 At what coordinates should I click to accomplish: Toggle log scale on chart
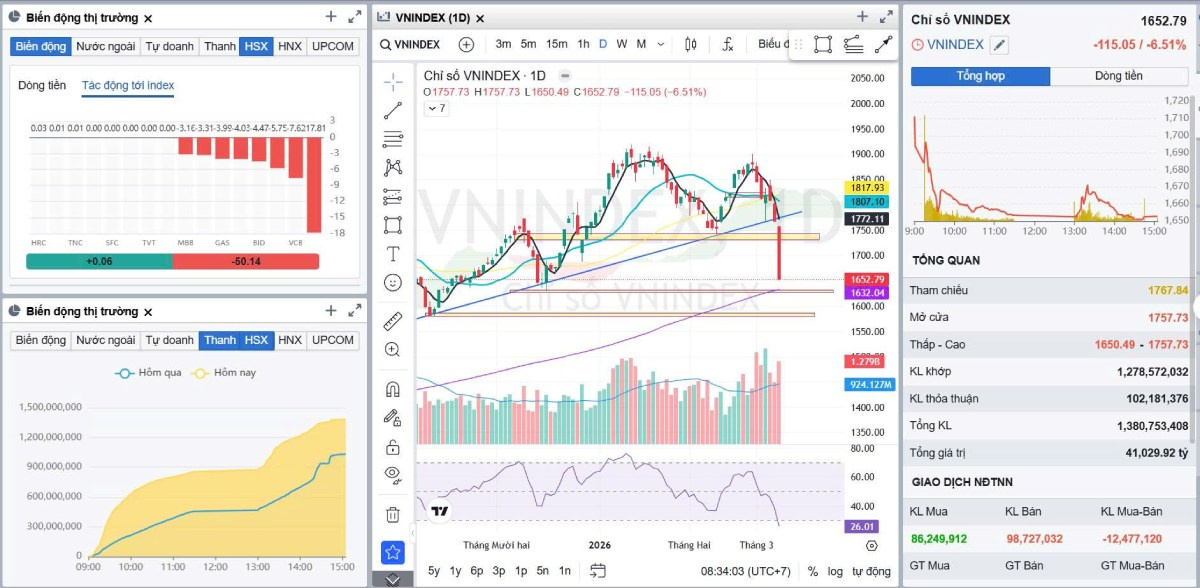tap(835, 571)
